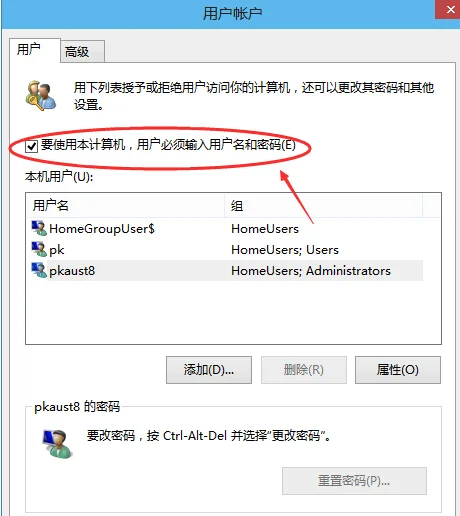
Task: Click the 删除(R) button
Action: [304, 370]
